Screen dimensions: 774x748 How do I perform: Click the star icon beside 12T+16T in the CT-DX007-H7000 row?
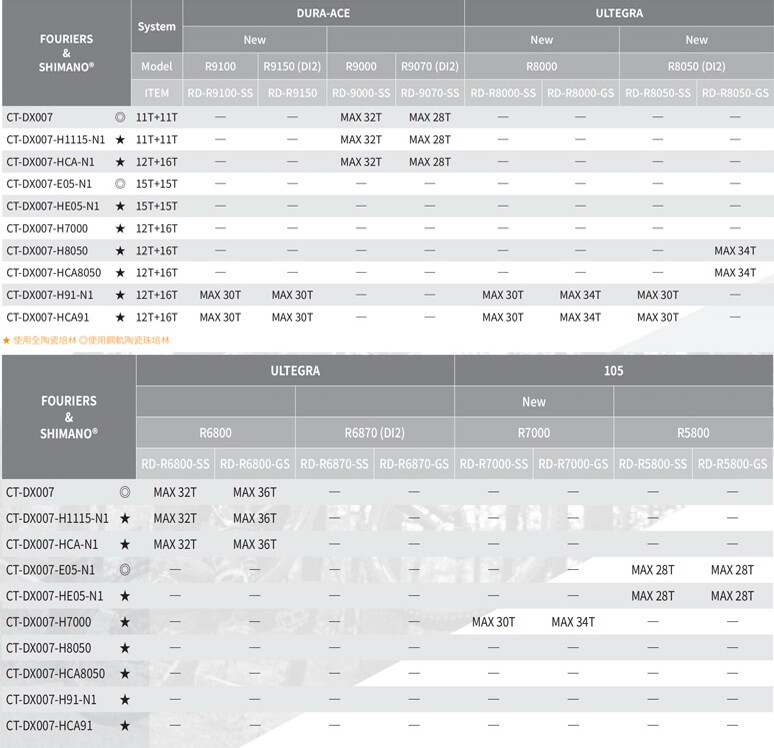(x=120, y=229)
